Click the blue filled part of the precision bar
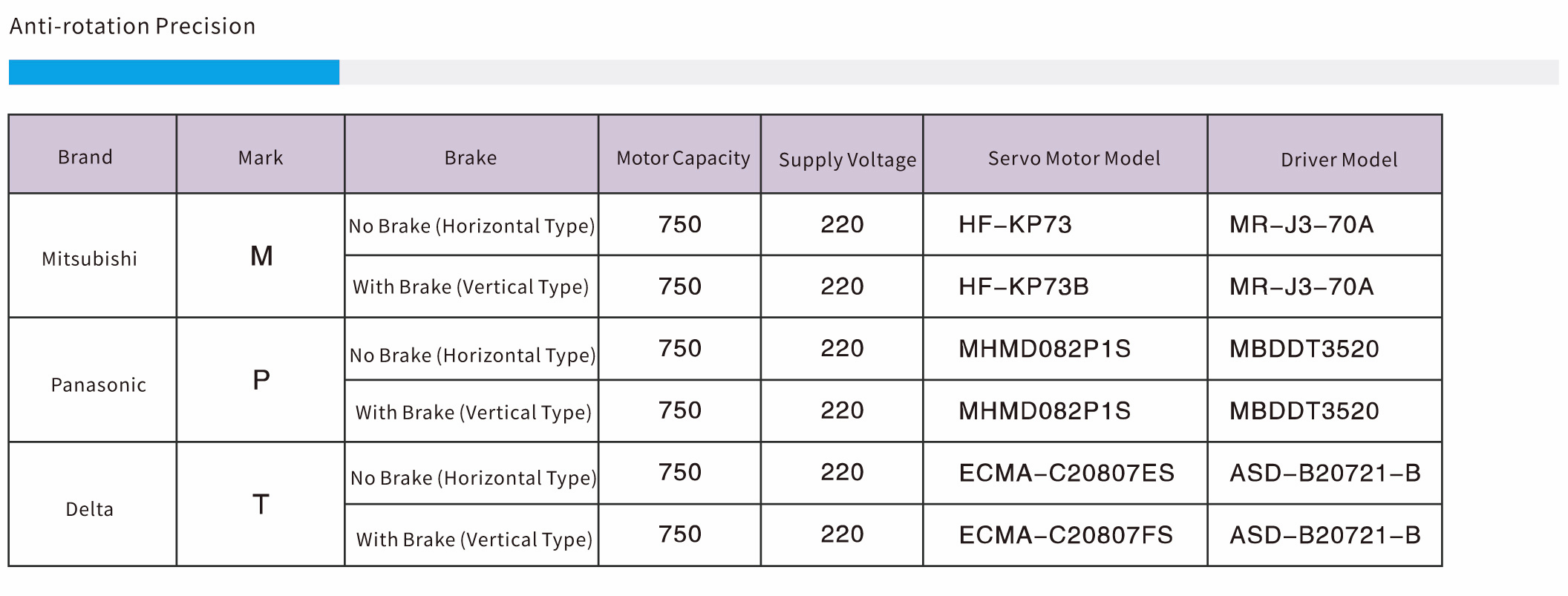Image resolution: width=1568 pixels, height=596 pixels. tap(174, 72)
